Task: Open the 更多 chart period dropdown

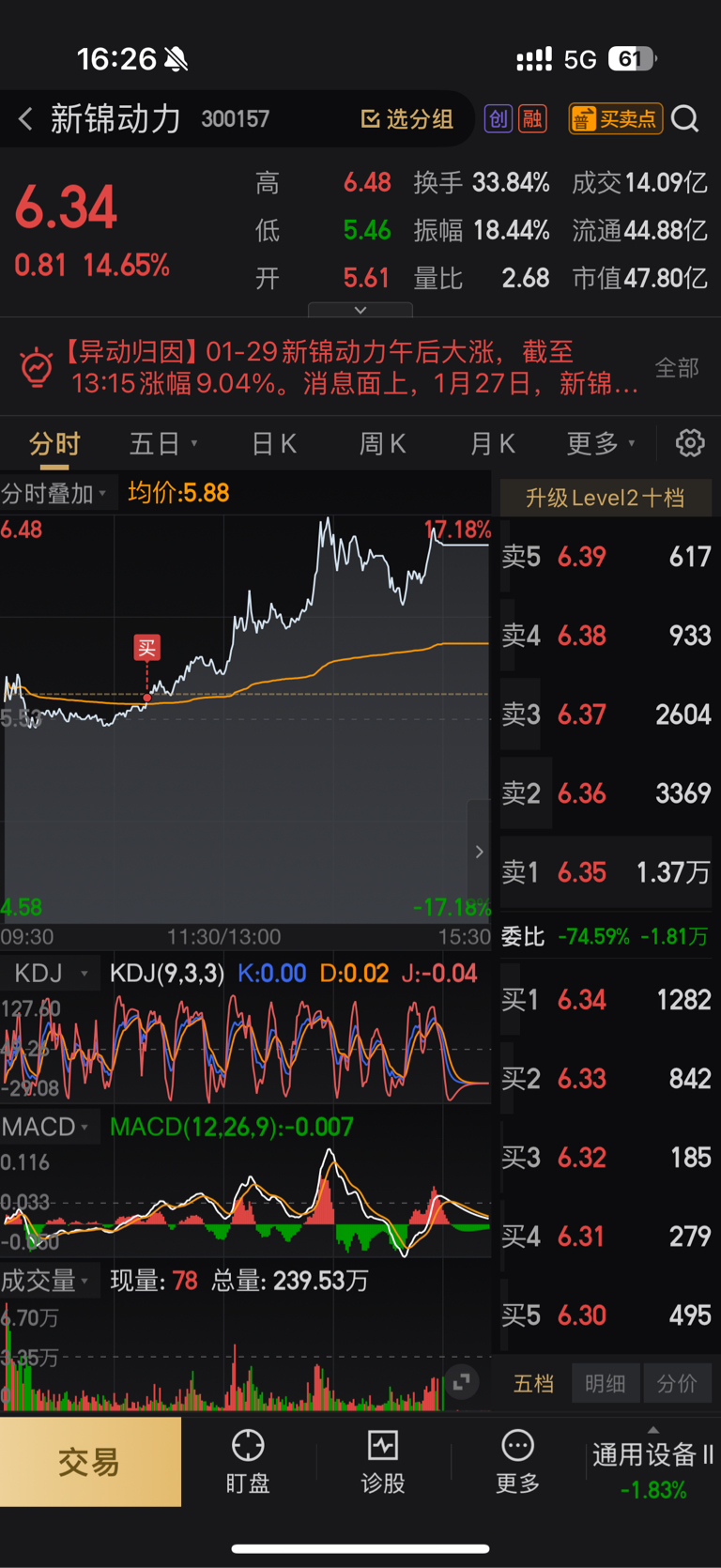Action: pos(601,443)
